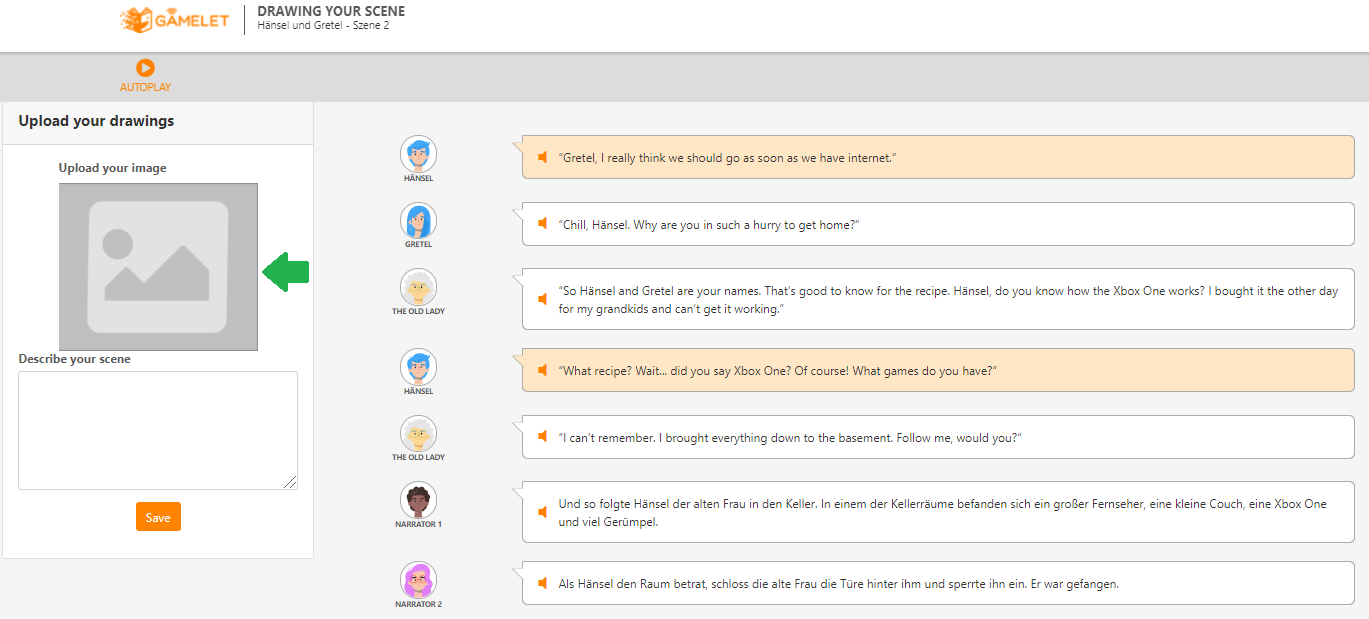Use the textarea resize handle corner
The image size is (1369, 619).
tap(291, 483)
